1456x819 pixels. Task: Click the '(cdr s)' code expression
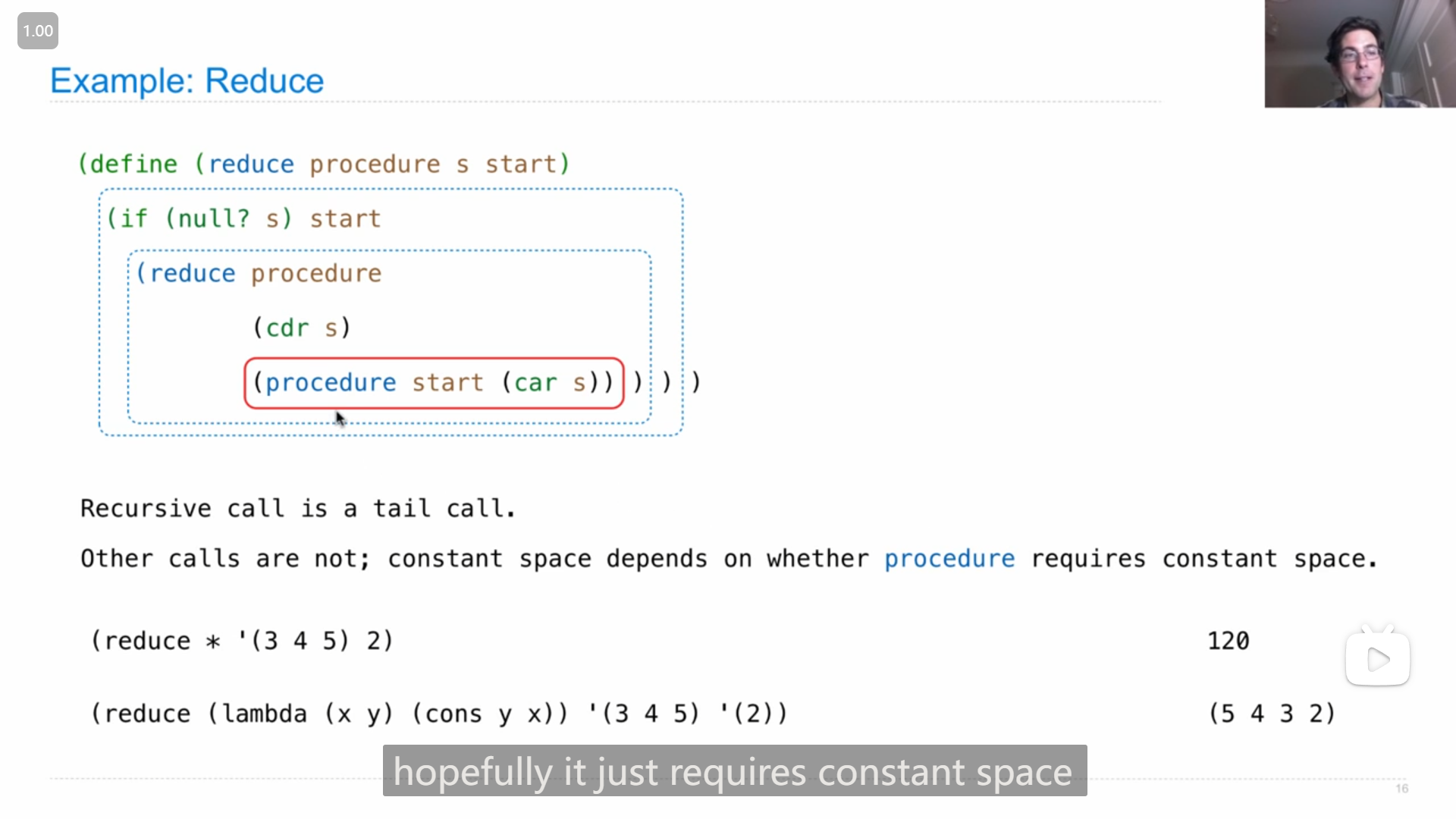click(x=301, y=328)
